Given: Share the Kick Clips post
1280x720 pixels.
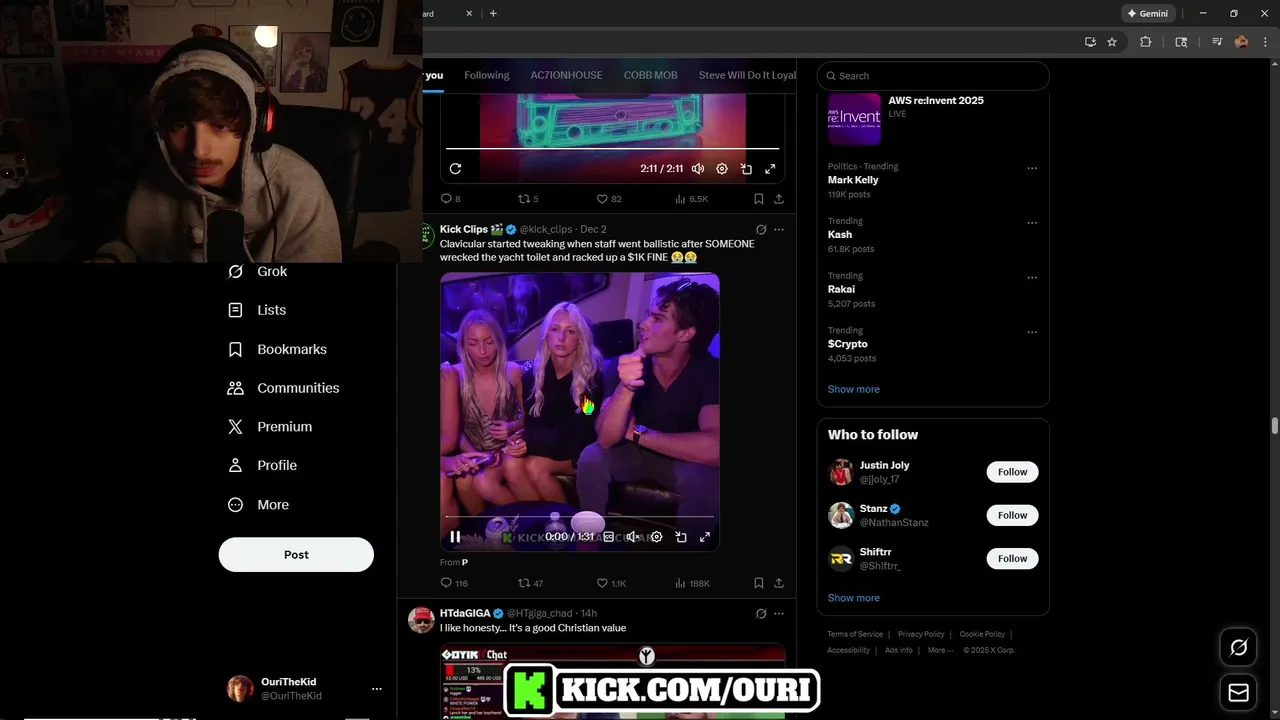Looking at the screenshot, I should (779, 583).
